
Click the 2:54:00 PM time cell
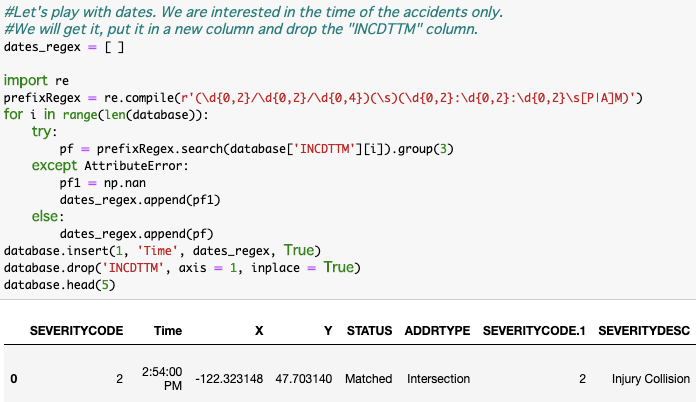coord(162,378)
